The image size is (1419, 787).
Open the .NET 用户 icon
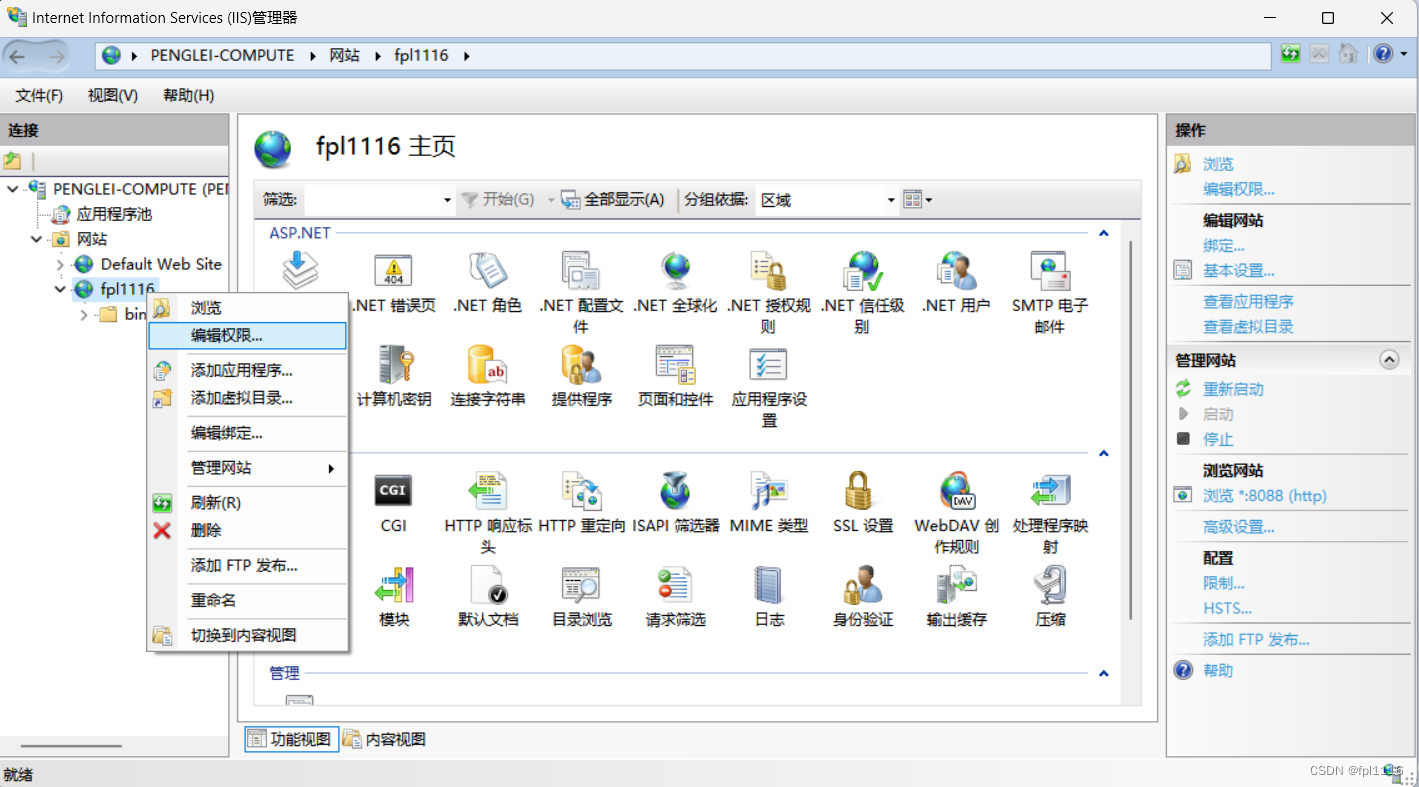coord(957,270)
